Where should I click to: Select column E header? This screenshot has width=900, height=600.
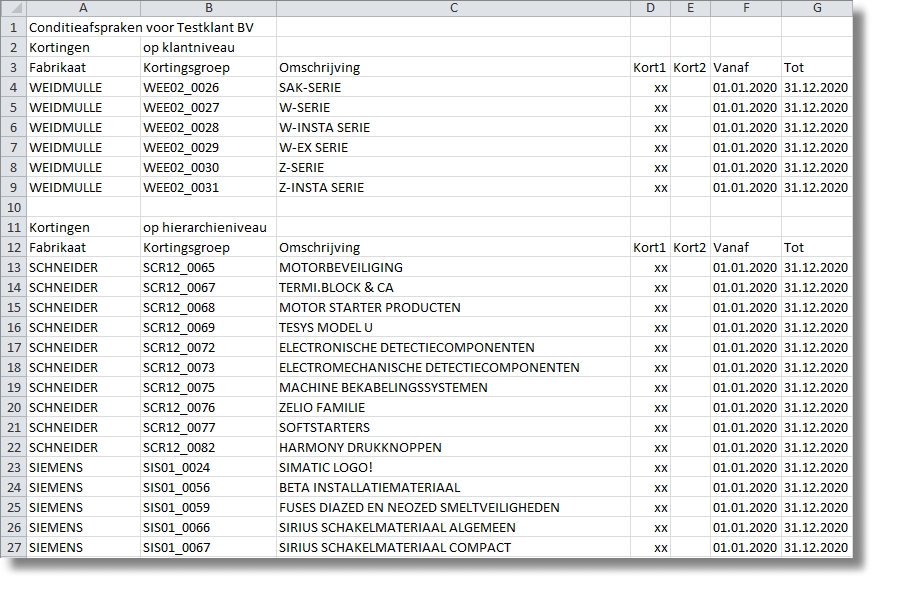tap(690, 8)
